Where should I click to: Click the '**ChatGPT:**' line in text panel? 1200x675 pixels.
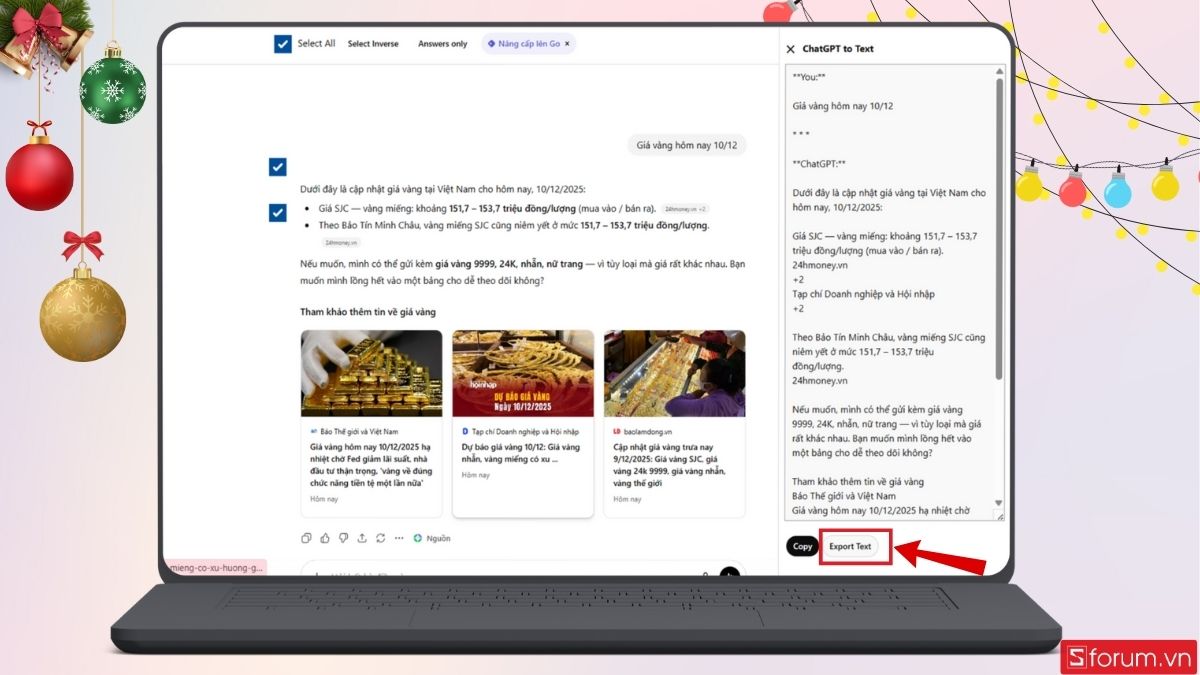[819, 163]
